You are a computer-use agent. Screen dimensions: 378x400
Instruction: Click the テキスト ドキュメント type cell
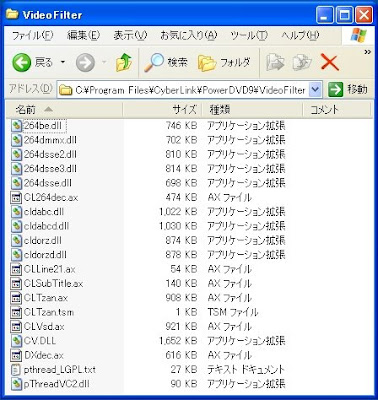[246, 369]
